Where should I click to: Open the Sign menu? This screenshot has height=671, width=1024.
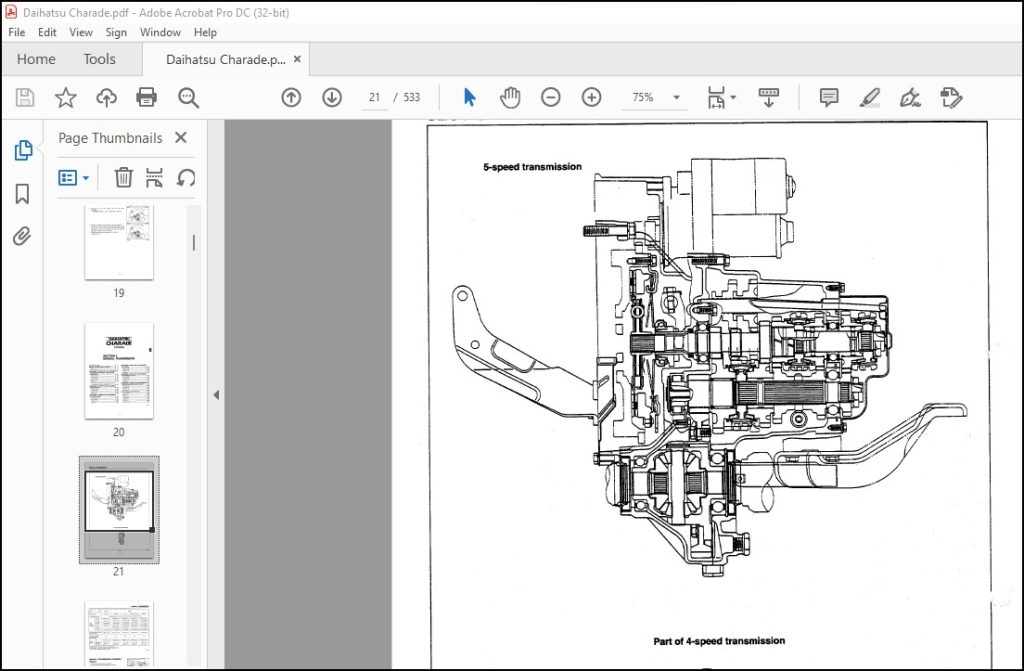pos(116,32)
